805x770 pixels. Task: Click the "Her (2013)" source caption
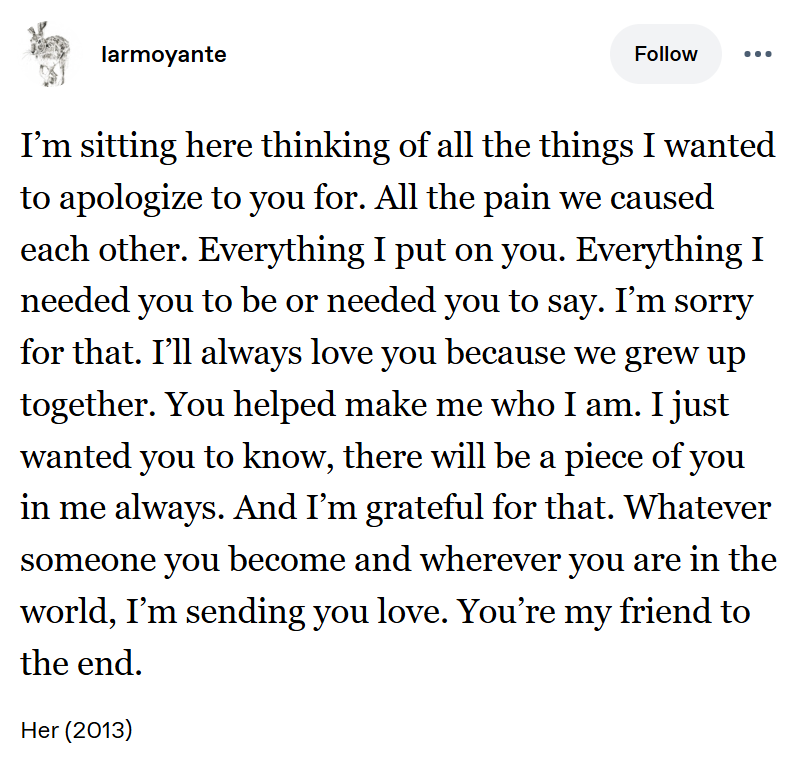click(76, 730)
